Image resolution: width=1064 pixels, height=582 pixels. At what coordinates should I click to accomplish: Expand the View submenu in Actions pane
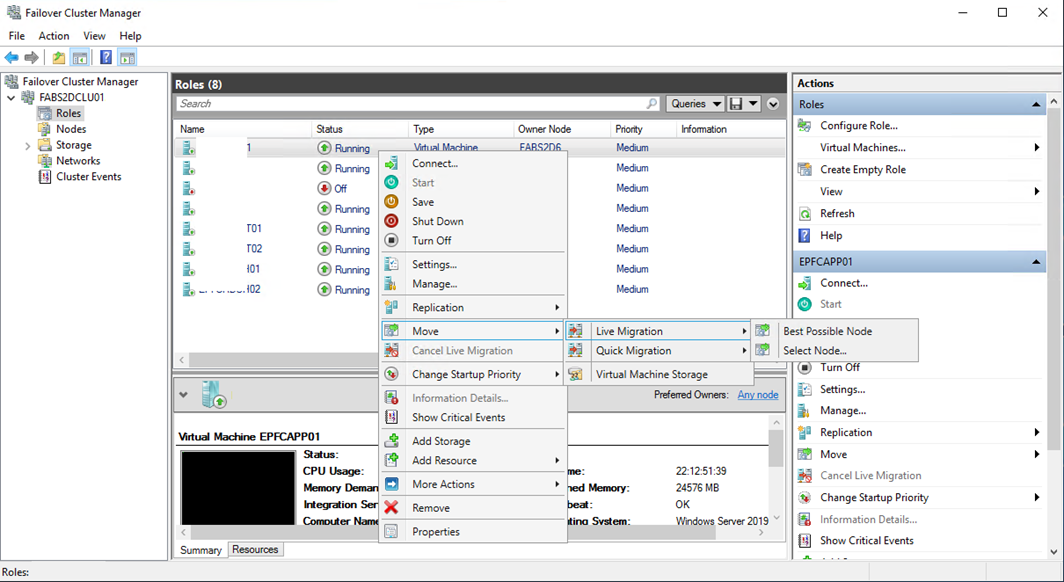(1037, 191)
